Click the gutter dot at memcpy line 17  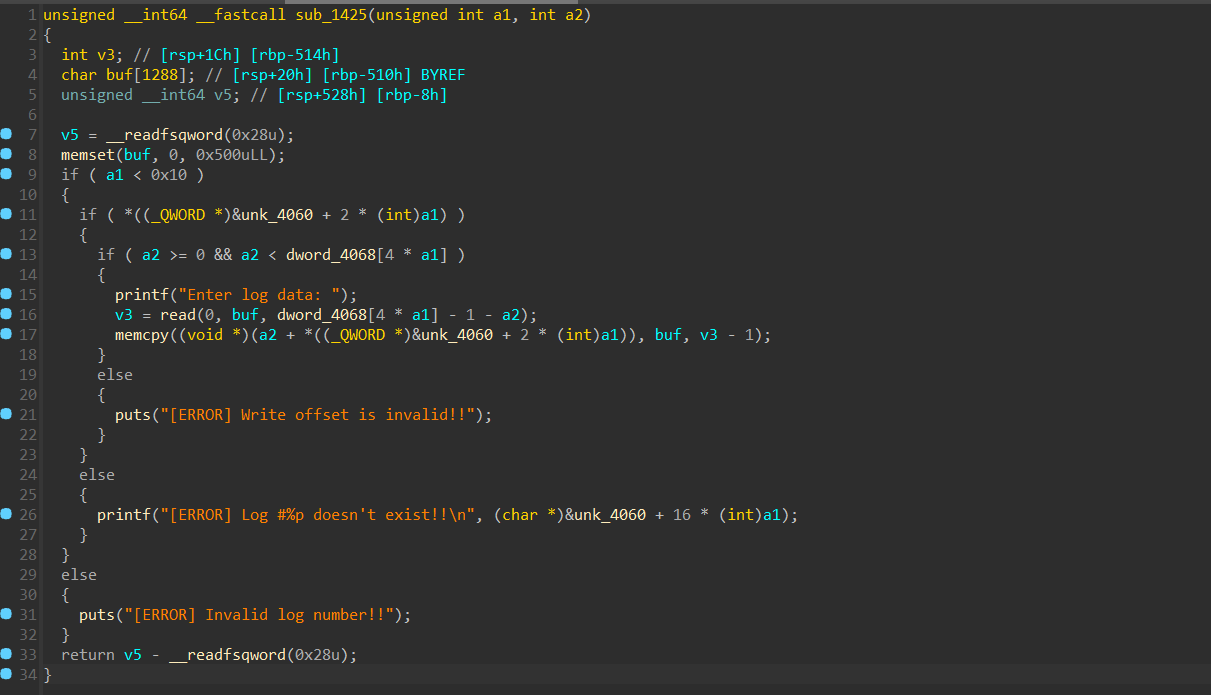click(x=7, y=335)
